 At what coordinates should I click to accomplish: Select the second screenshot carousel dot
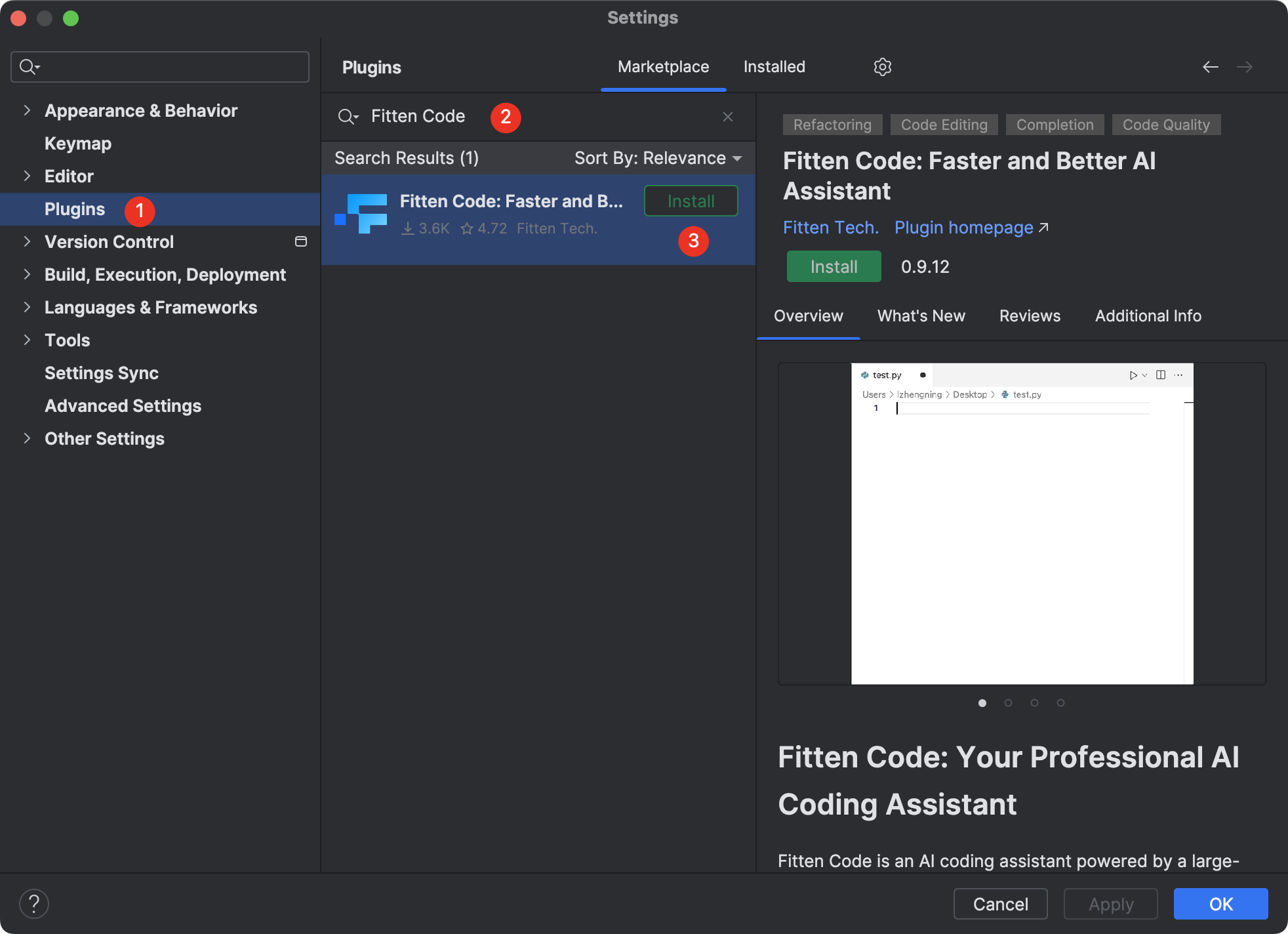(x=1008, y=702)
